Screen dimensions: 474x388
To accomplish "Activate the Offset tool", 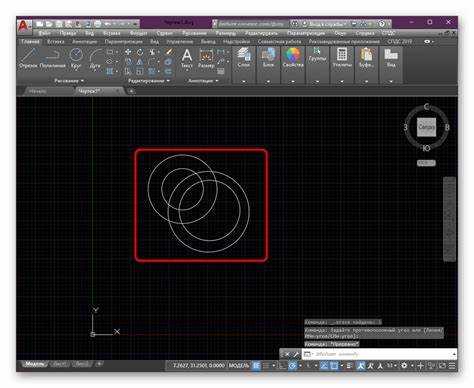I will pyautogui.click(x=168, y=71).
